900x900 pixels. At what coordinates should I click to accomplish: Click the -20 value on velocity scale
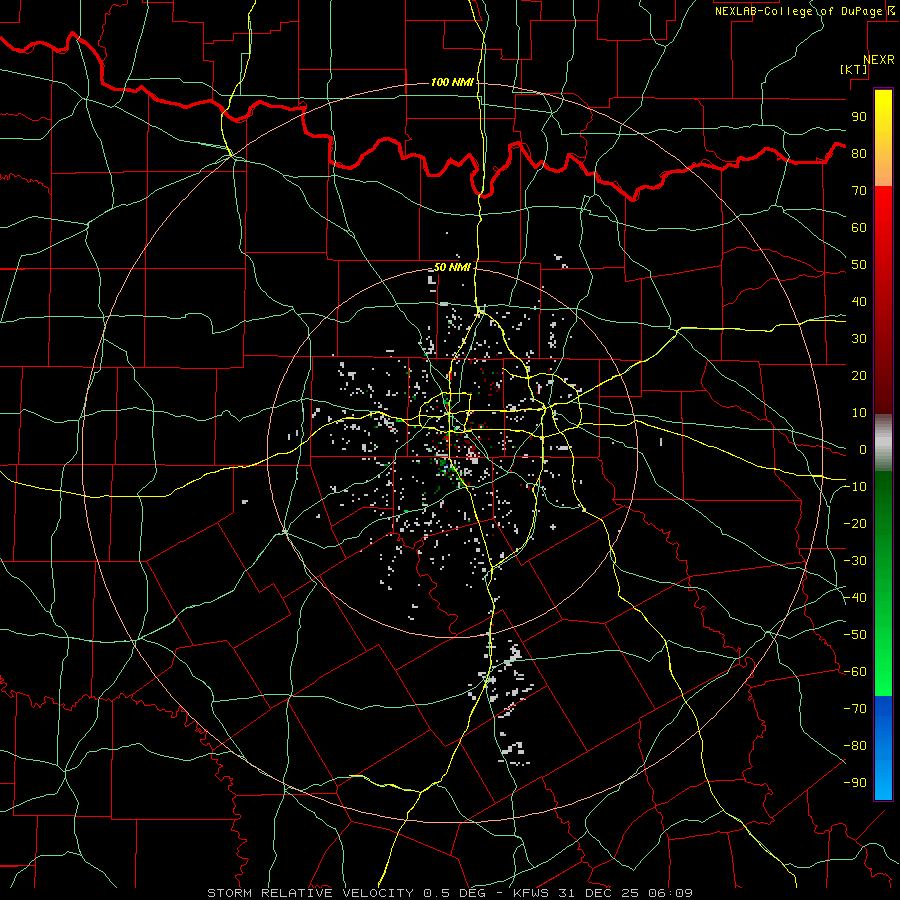(x=855, y=523)
